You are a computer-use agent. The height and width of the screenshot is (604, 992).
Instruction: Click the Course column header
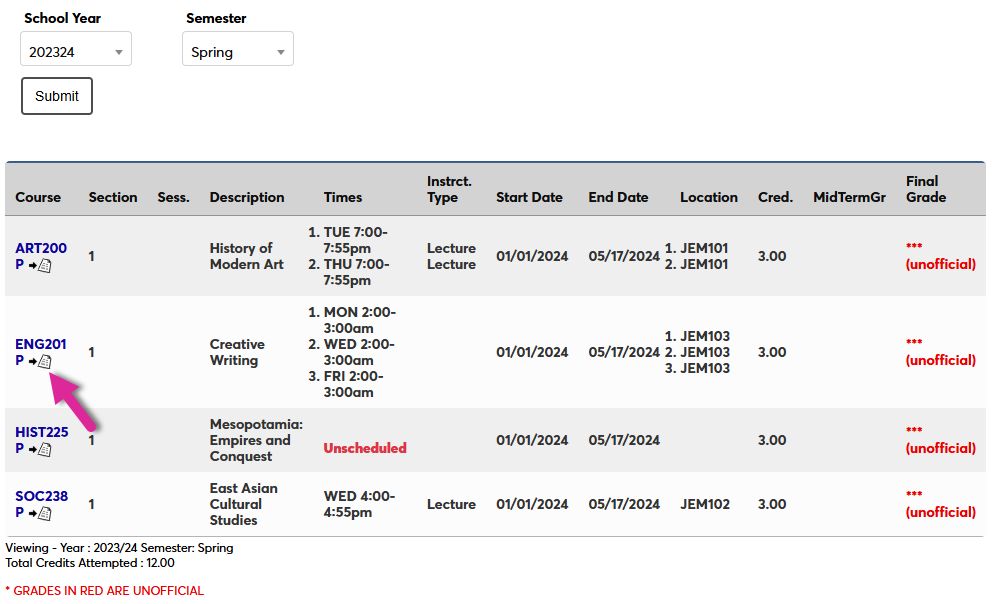[37, 197]
